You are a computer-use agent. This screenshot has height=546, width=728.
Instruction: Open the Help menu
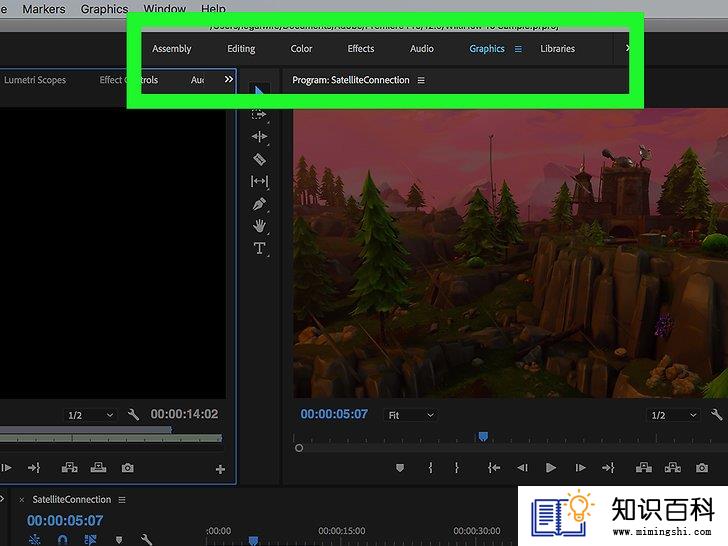[213, 9]
